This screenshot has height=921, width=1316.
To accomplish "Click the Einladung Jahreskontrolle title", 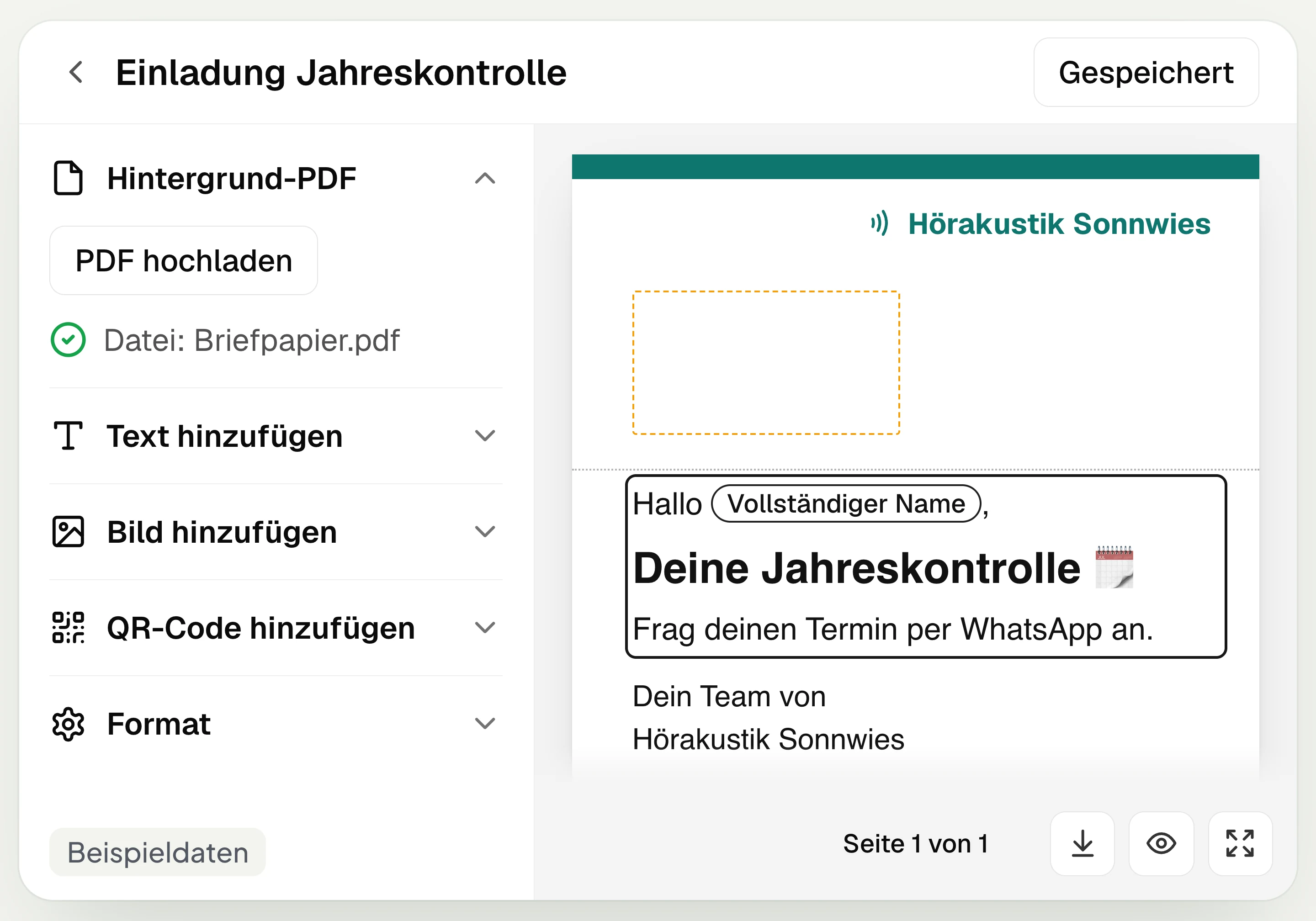I will click(x=341, y=73).
